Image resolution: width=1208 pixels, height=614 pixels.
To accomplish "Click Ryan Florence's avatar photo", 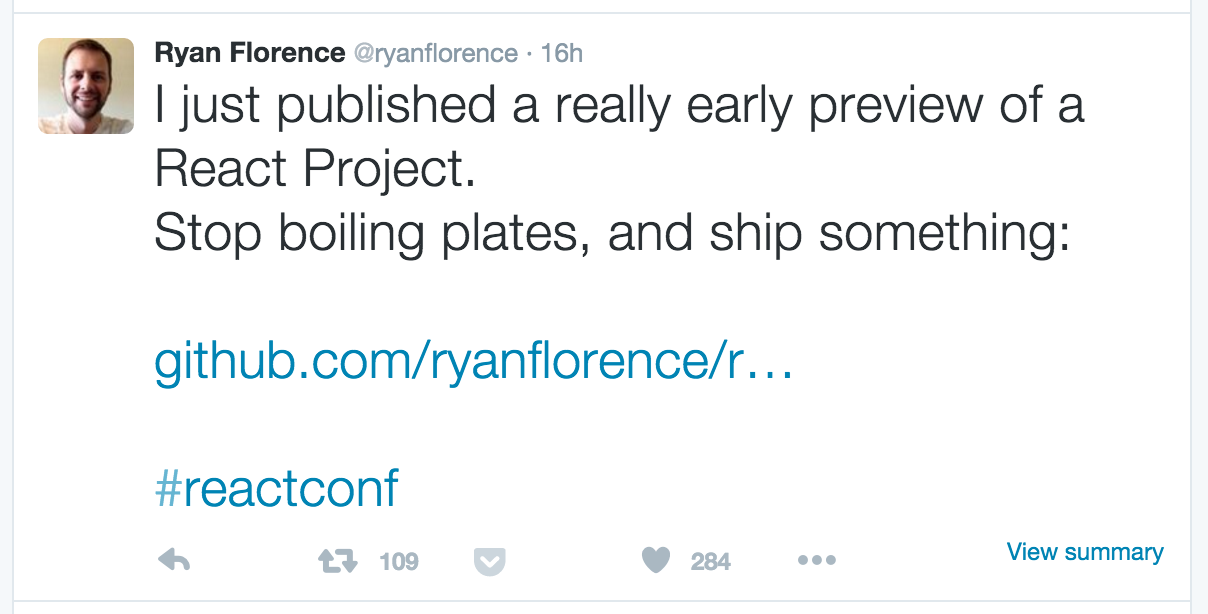I will 86,86.
